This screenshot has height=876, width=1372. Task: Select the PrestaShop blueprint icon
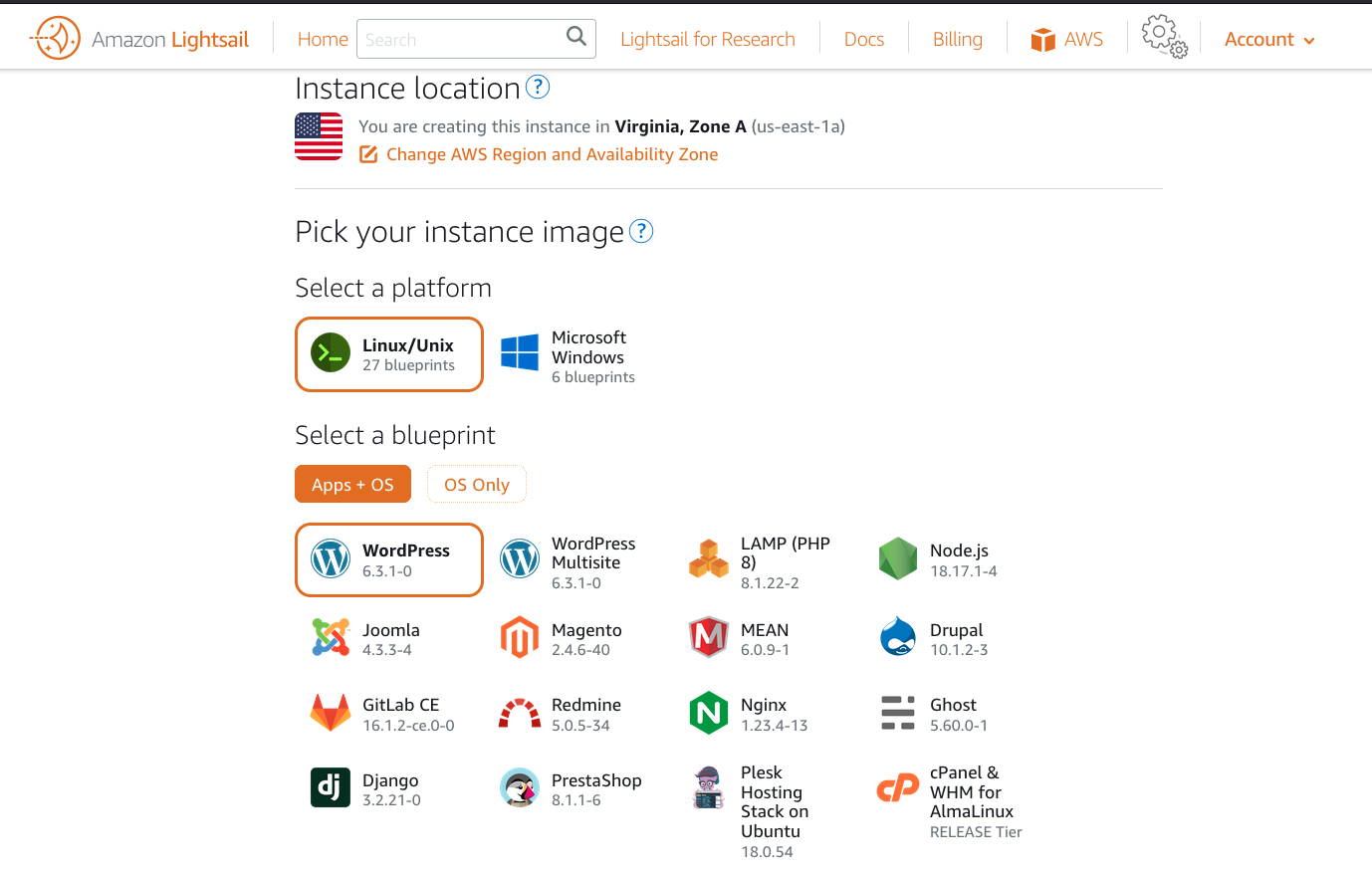(x=520, y=787)
